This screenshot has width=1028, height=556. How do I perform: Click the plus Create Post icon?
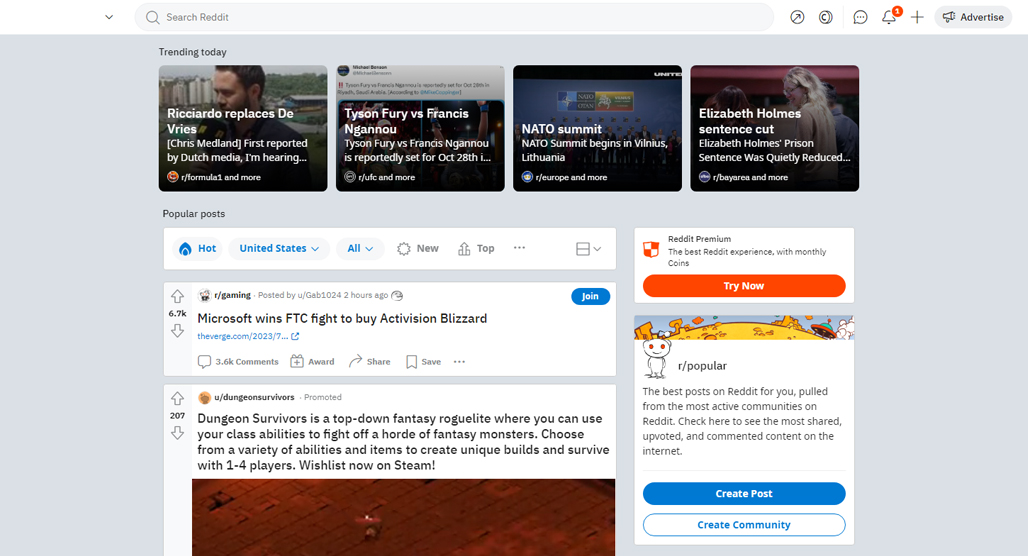pos(917,17)
